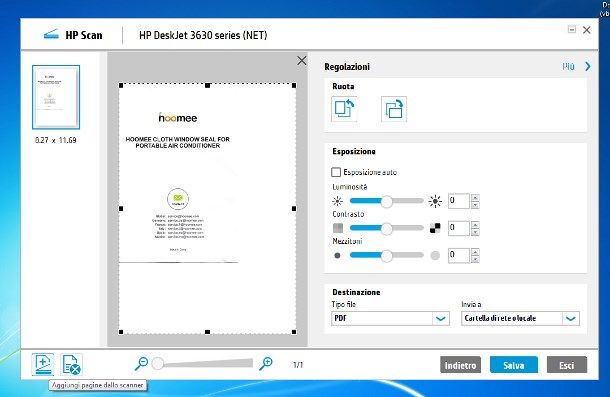Click the top-left crop handle

click(121, 85)
